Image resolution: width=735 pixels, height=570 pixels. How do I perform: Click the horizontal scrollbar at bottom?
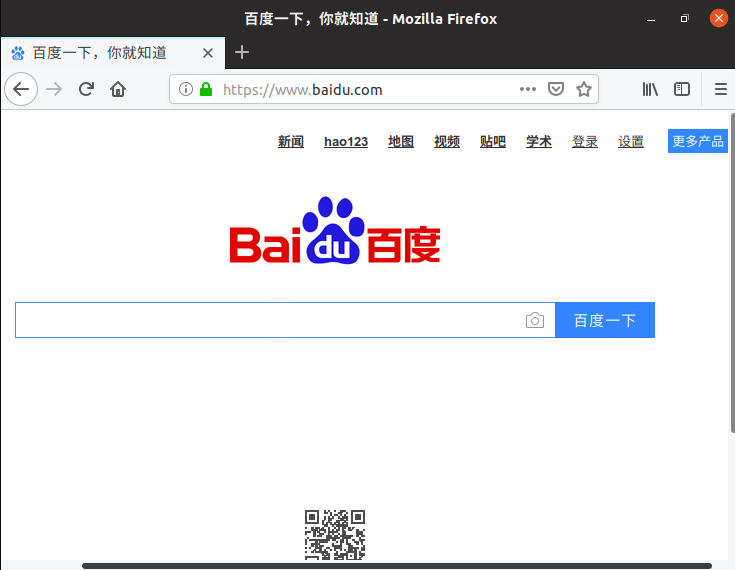397,566
